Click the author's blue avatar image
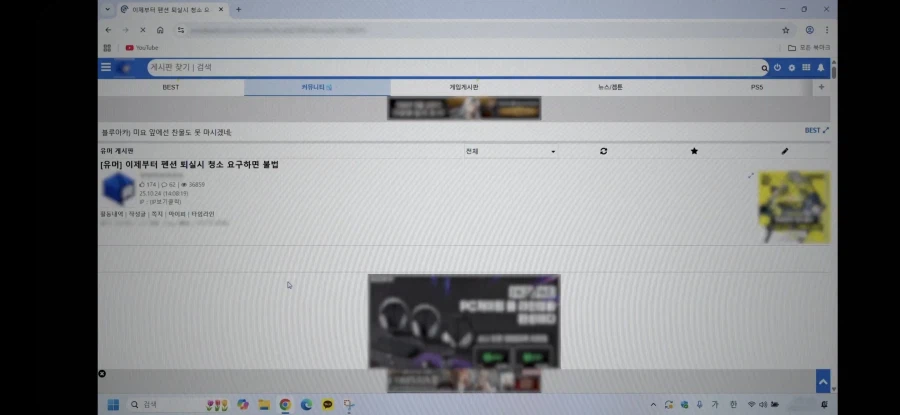Screen dimensions: 900x415 click(x=118, y=189)
